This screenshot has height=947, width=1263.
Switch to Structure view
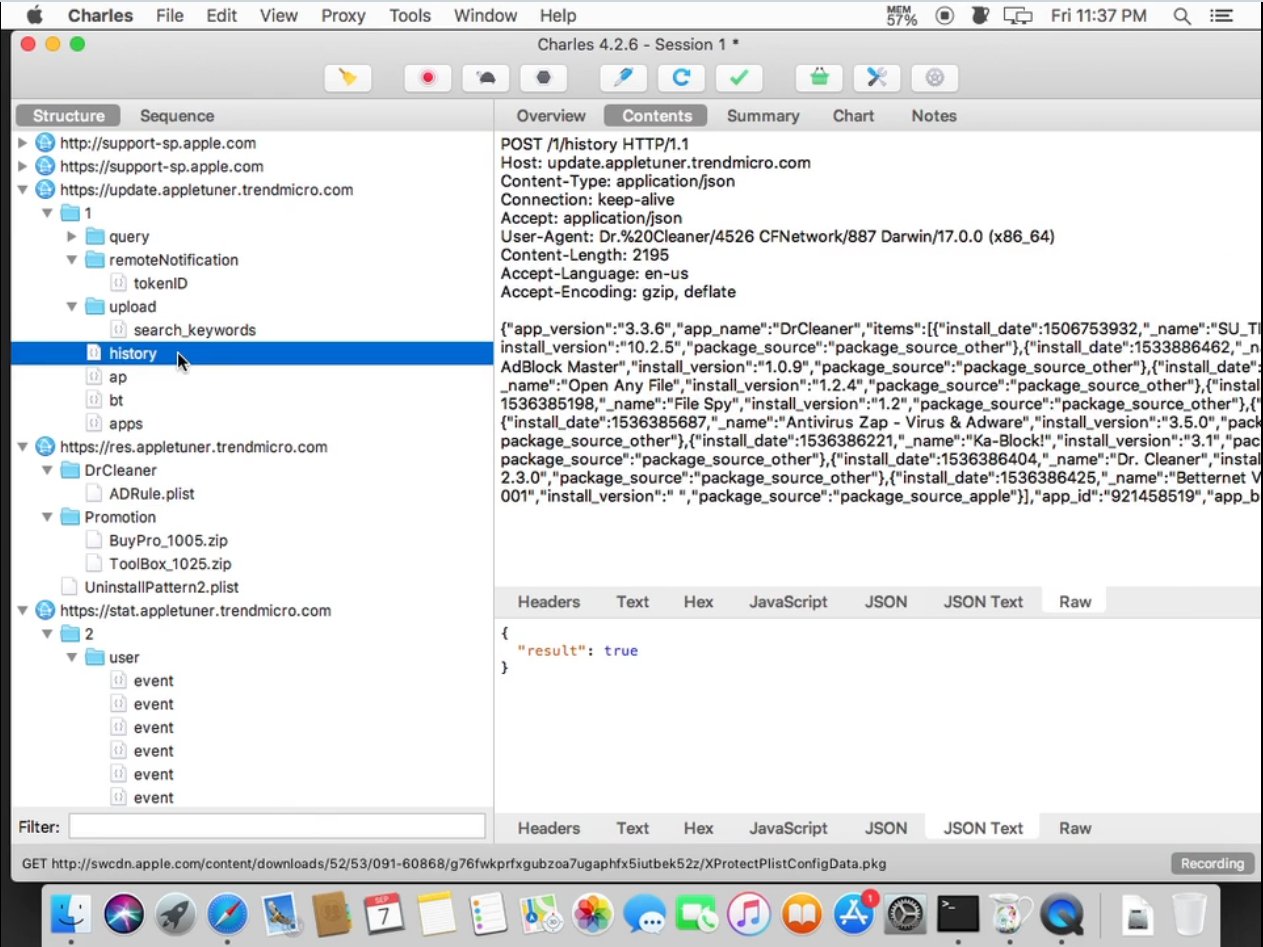(68, 116)
